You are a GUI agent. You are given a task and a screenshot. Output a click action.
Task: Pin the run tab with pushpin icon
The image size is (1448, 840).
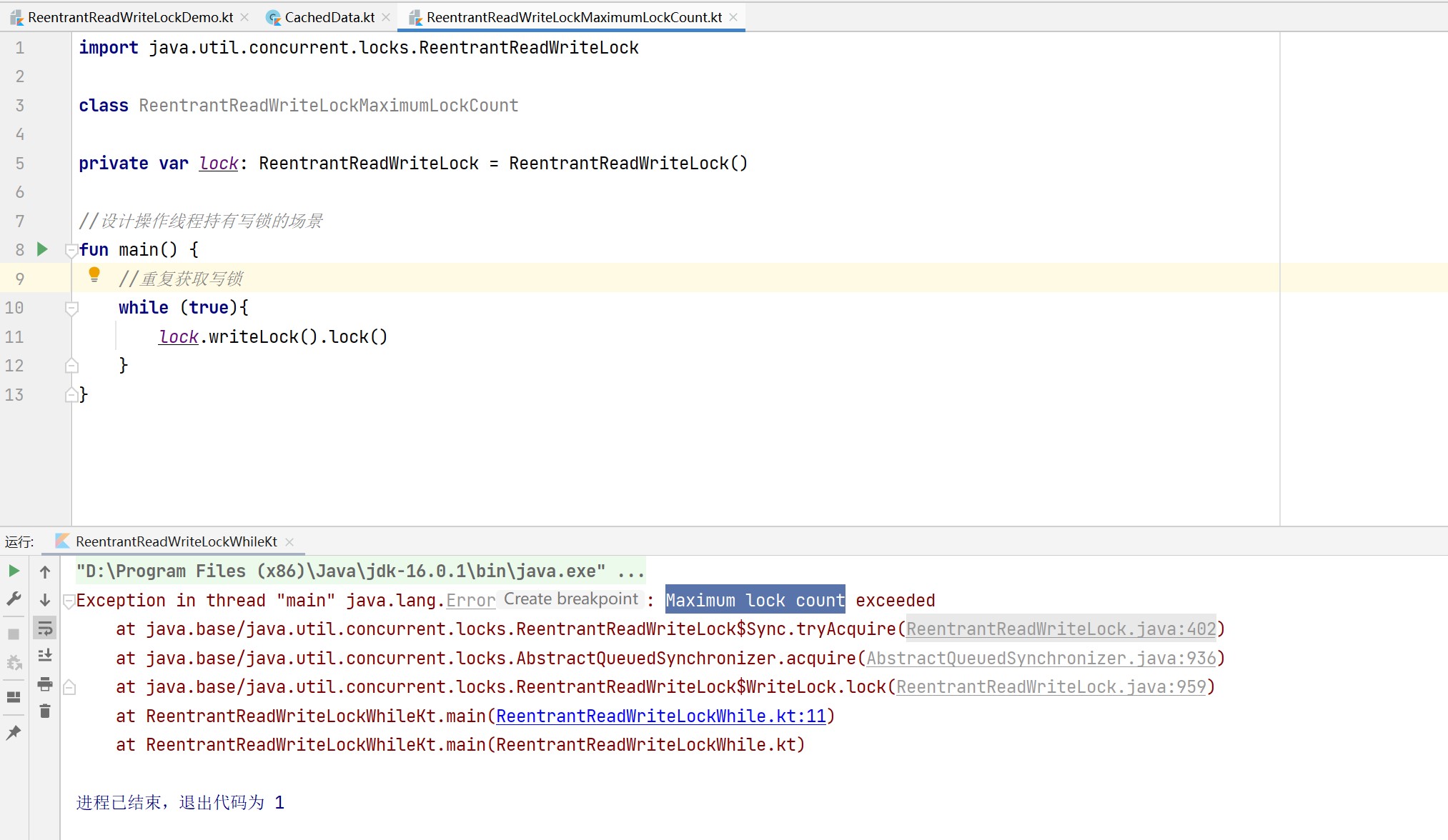[x=14, y=733]
